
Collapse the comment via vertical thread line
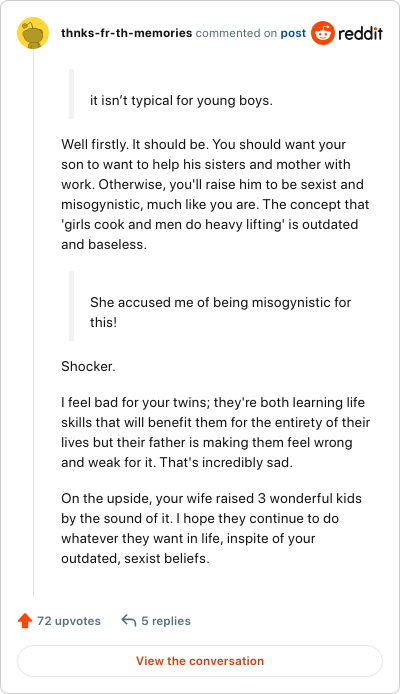33,323
